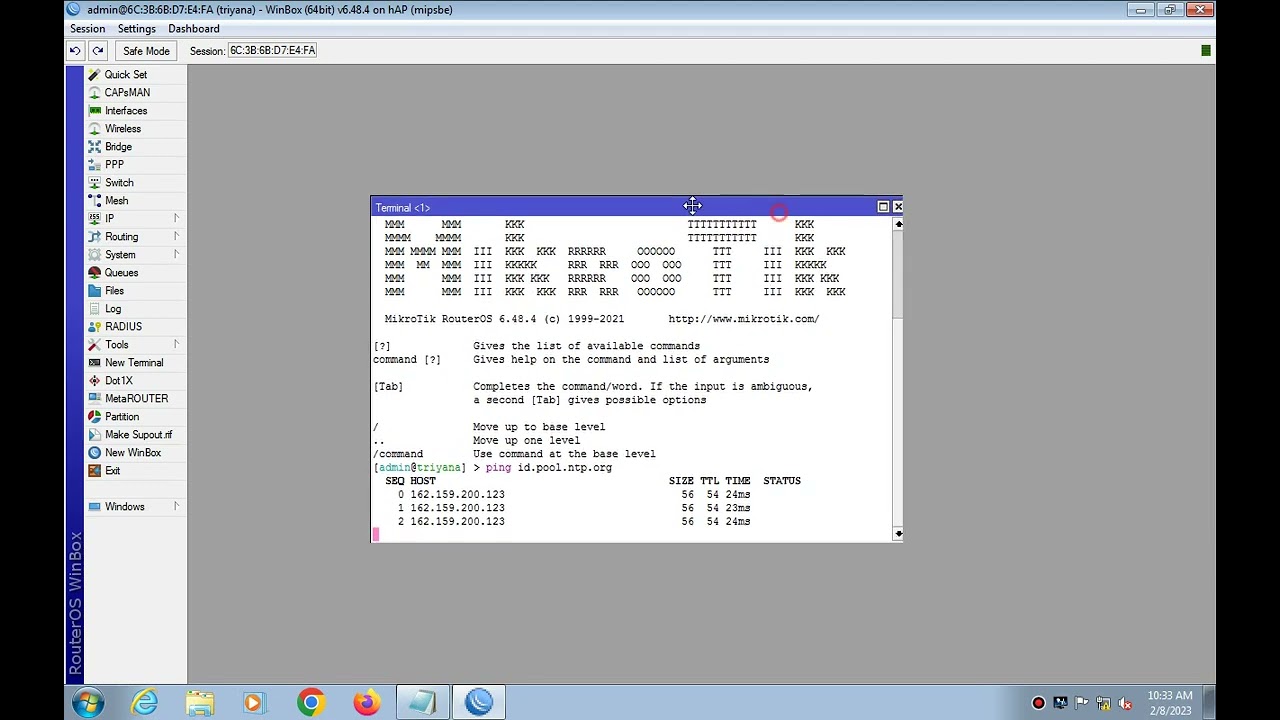1280x720 pixels.
Task: Click the Redo arrow in toolbar
Action: pos(97,51)
